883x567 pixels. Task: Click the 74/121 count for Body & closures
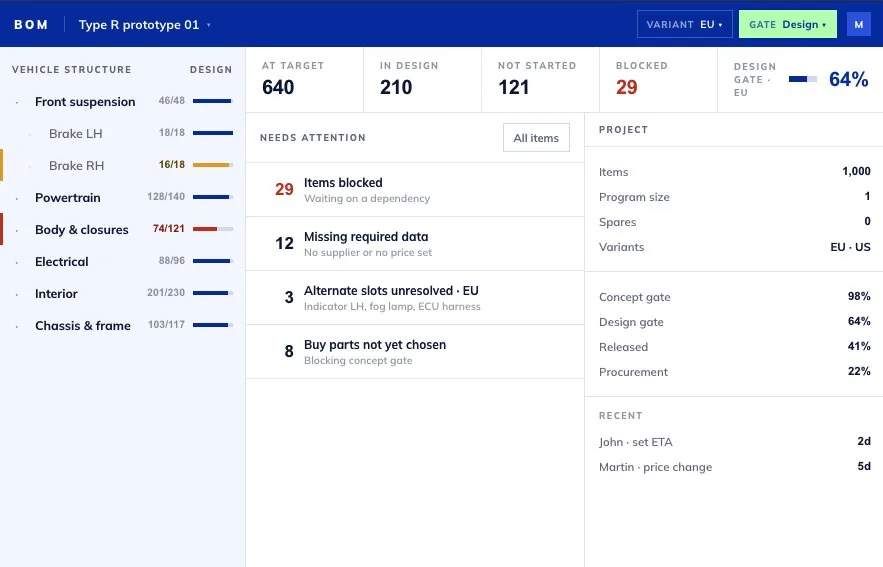point(168,228)
